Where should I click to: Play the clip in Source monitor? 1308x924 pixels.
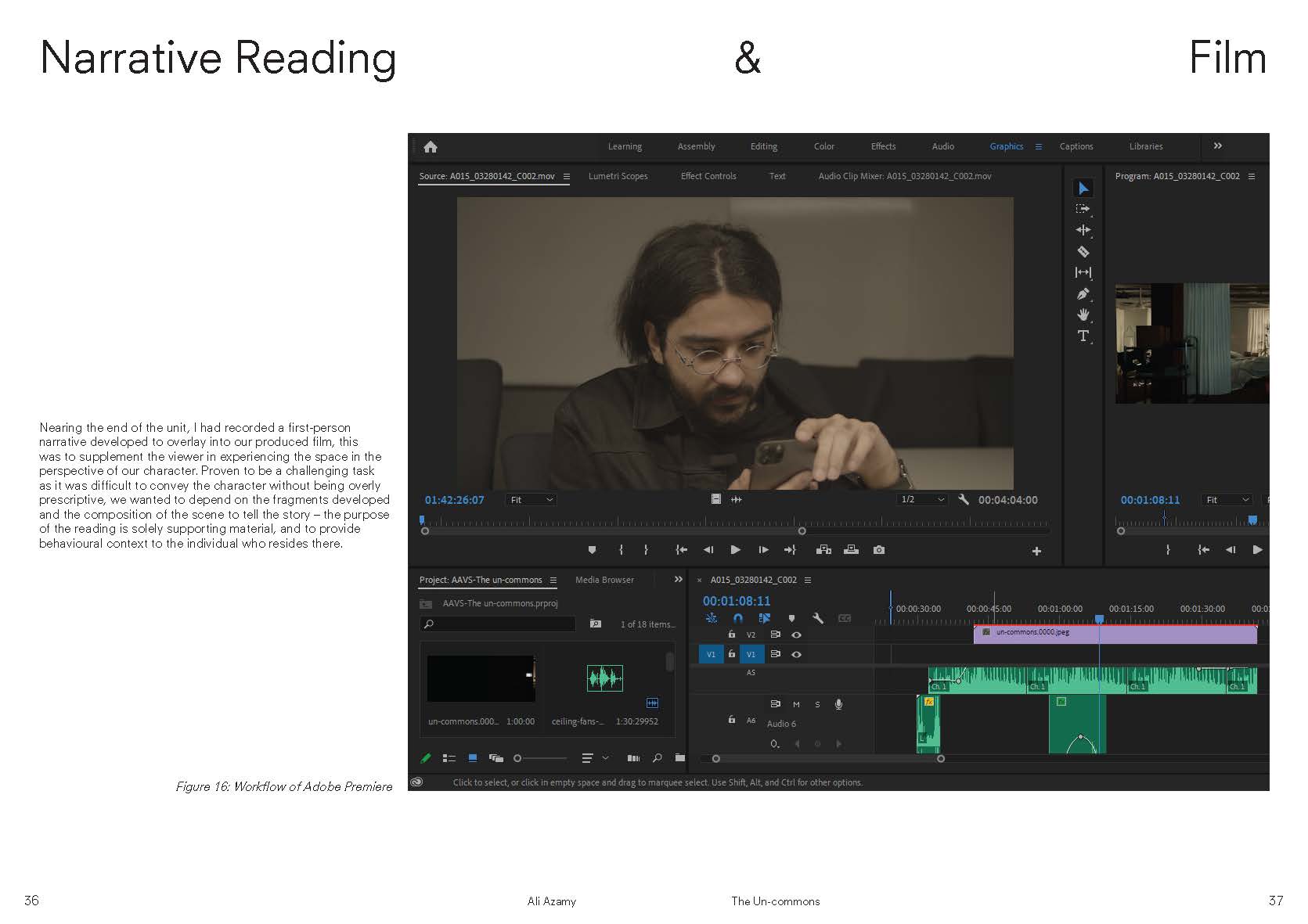tap(735, 550)
